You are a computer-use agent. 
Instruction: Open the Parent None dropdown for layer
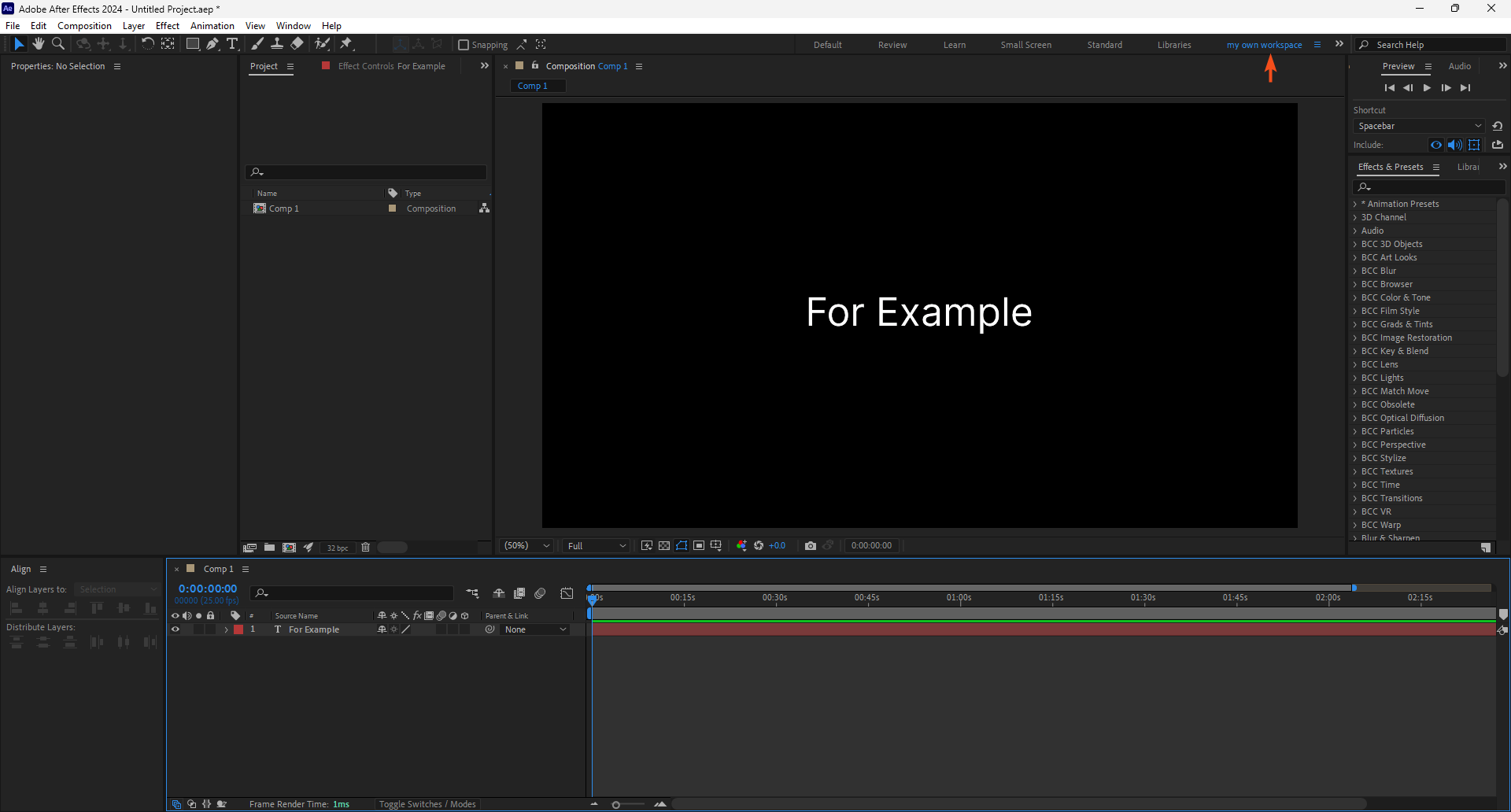pos(535,629)
